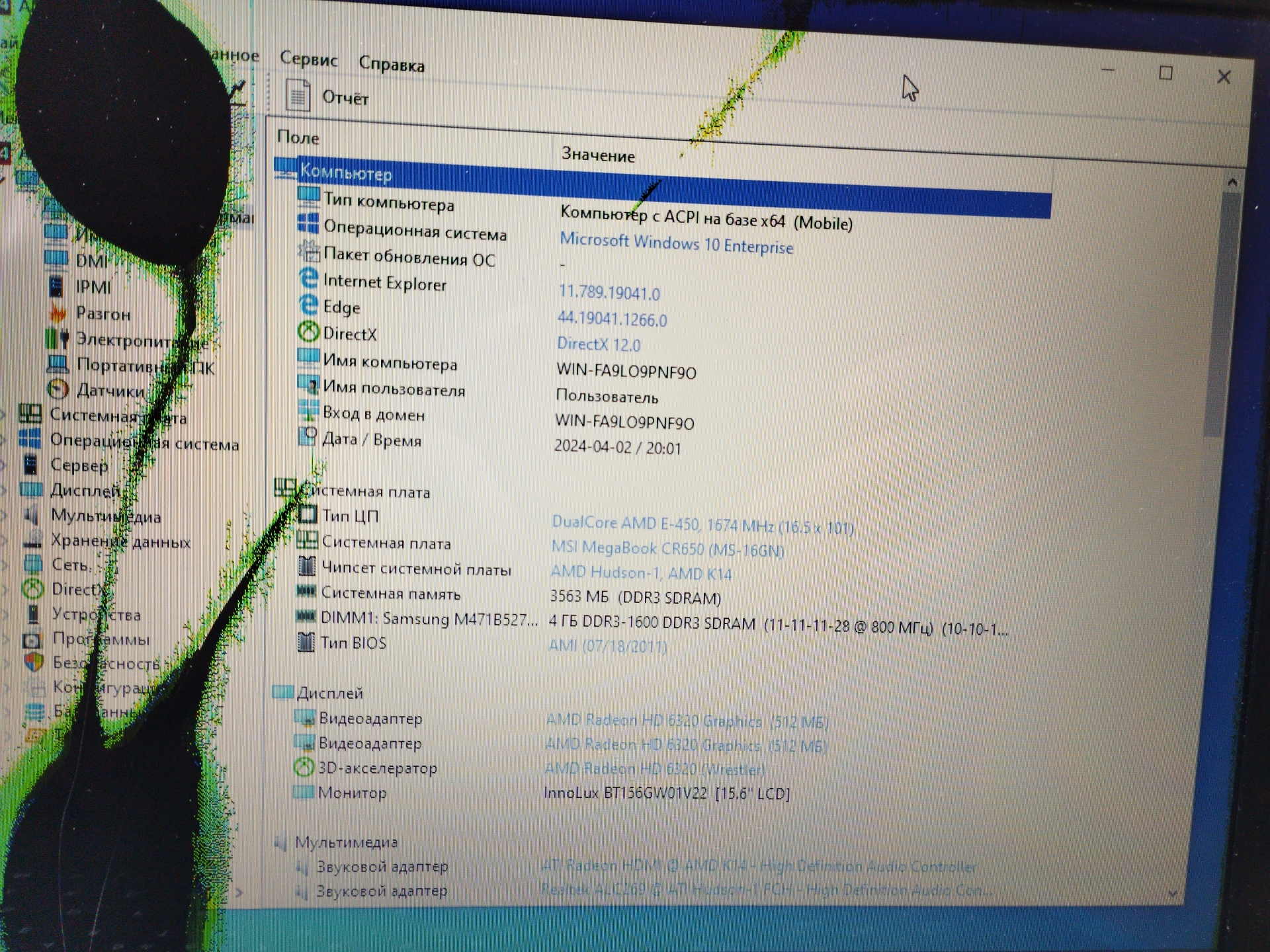Select Устройства in sidebar tree
The height and width of the screenshot is (952, 1270).
[x=97, y=614]
